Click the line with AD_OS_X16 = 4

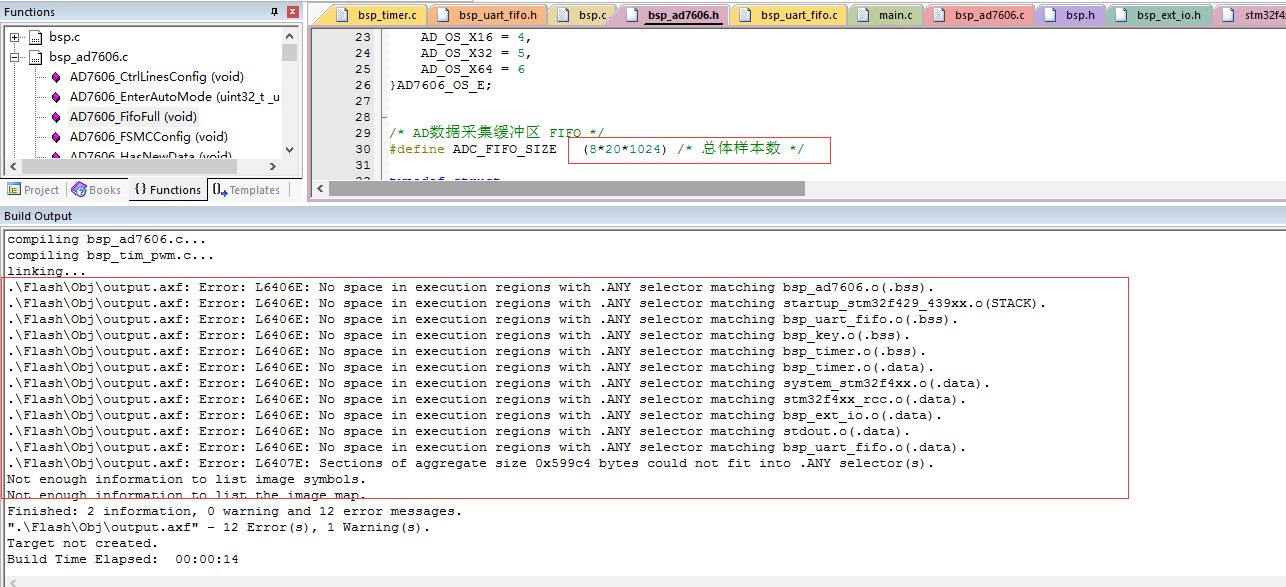476,37
